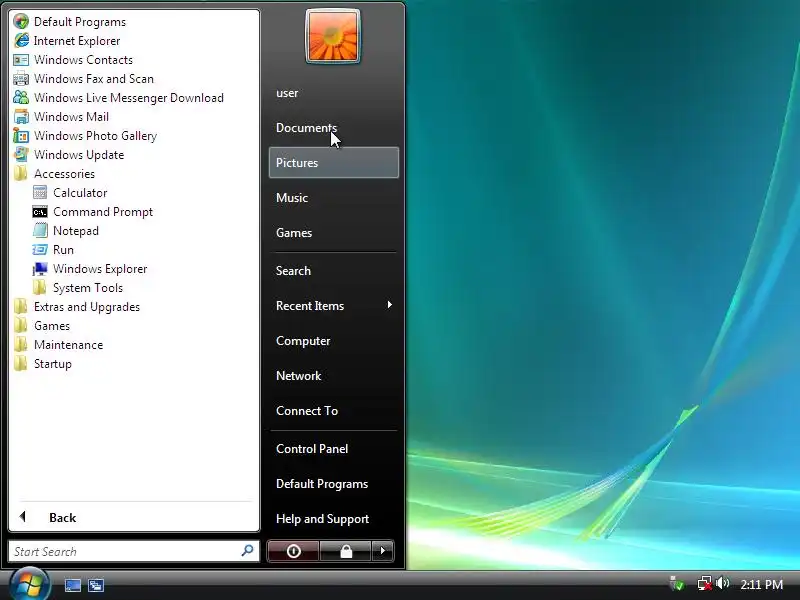
Task: Open Help and Support
Action: [x=334, y=519]
